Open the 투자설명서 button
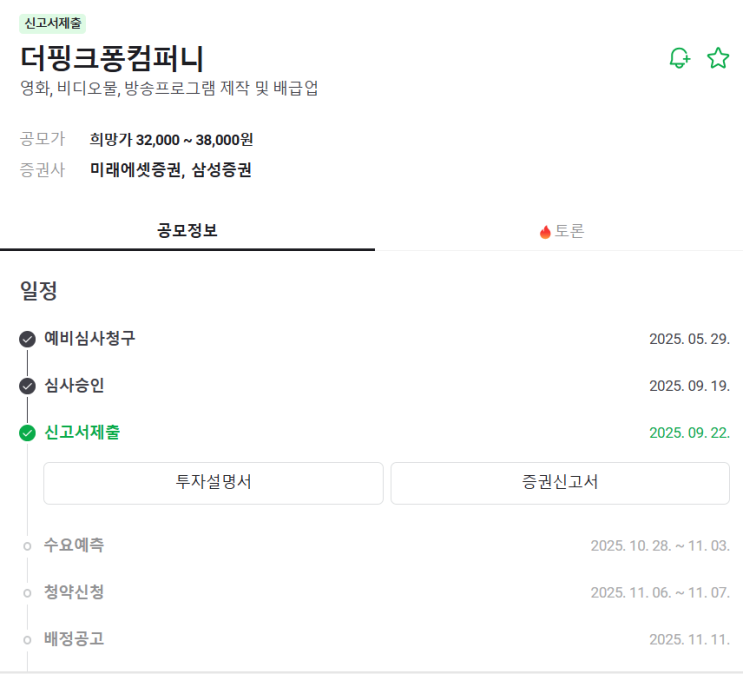This screenshot has width=743, height=674. click(x=213, y=483)
